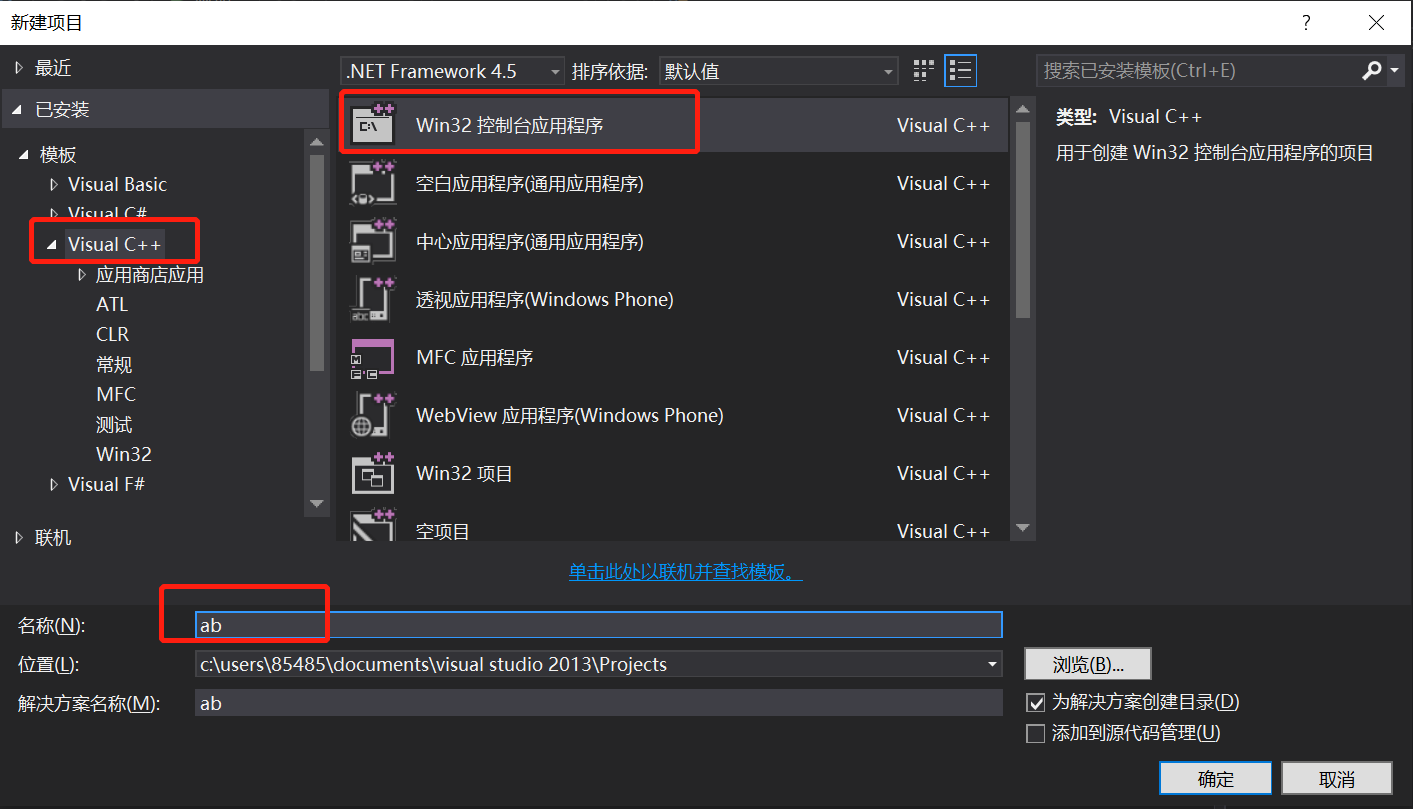Click the WebView 应用程序(Windows Phone) template icon
Screen dimensions: 1413x809
coord(373,415)
